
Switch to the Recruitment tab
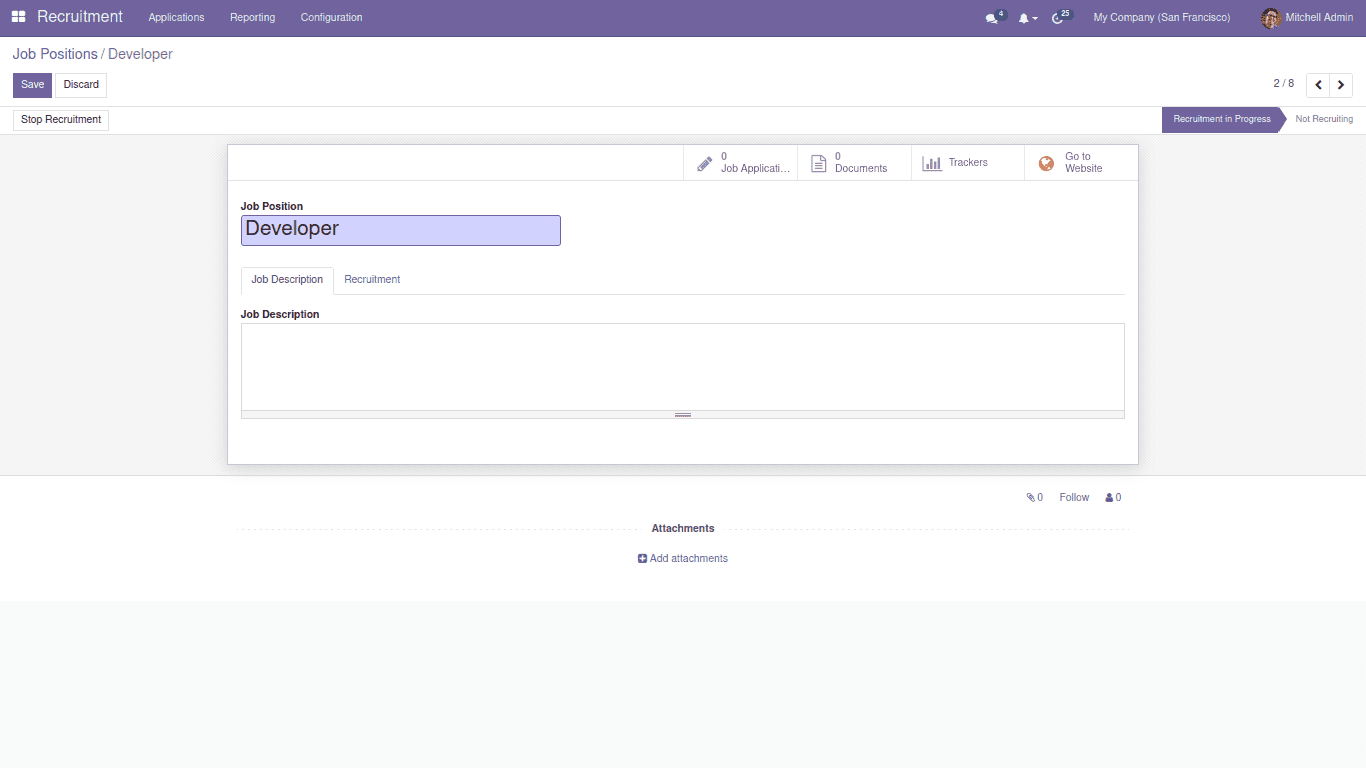pyautogui.click(x=372, y=280)
